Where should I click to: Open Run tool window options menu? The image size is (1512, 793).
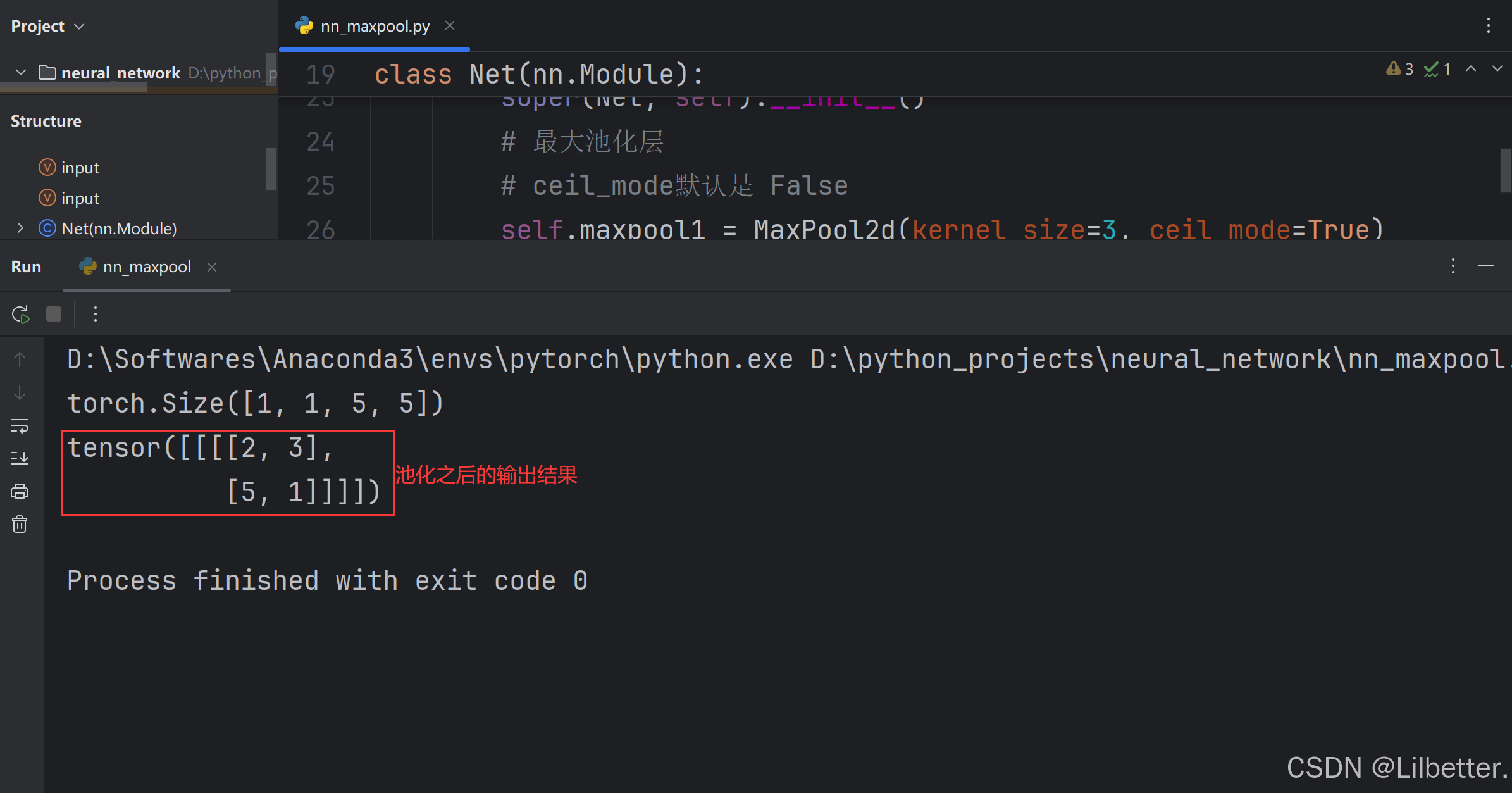[1453, 266]
